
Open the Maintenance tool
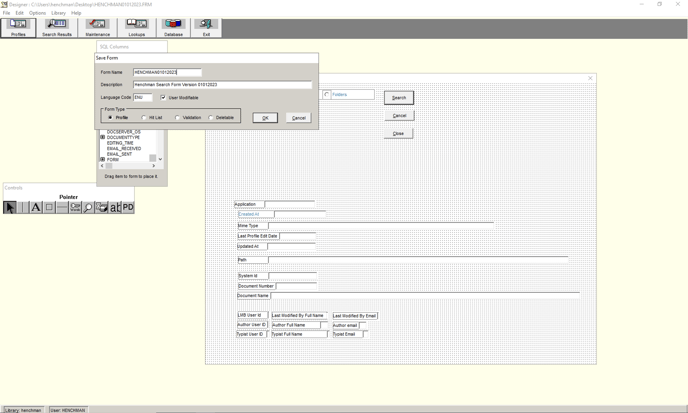coord(97,27)
